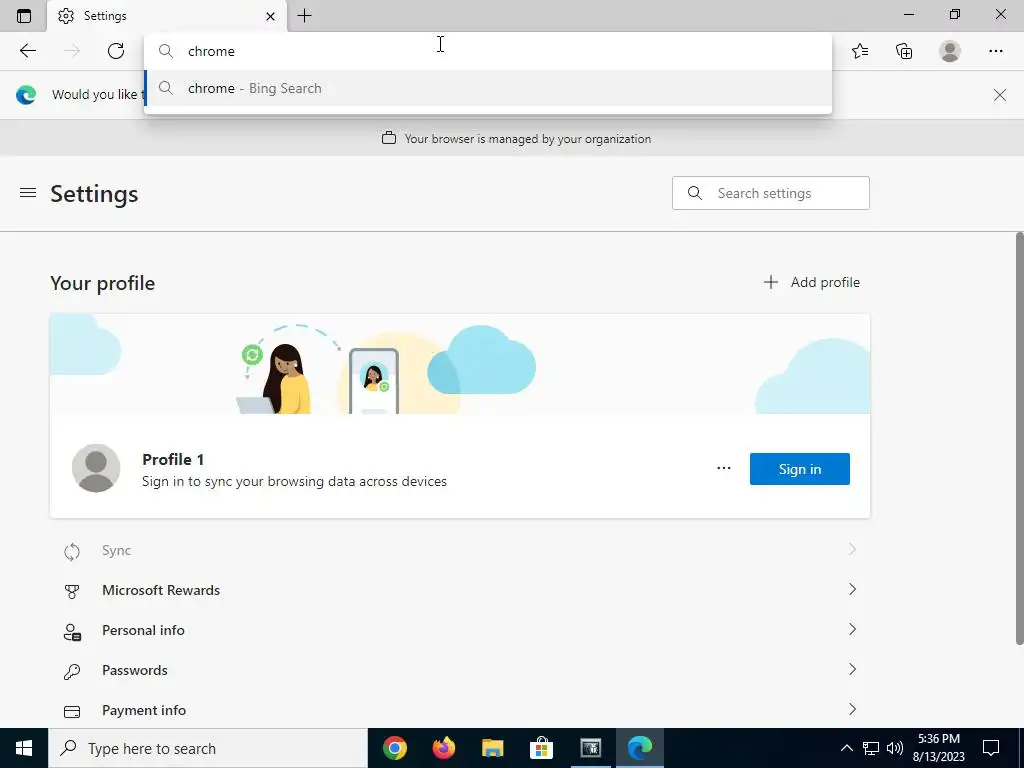Expand the Personal info chevron arrow

tap(852, 630)
